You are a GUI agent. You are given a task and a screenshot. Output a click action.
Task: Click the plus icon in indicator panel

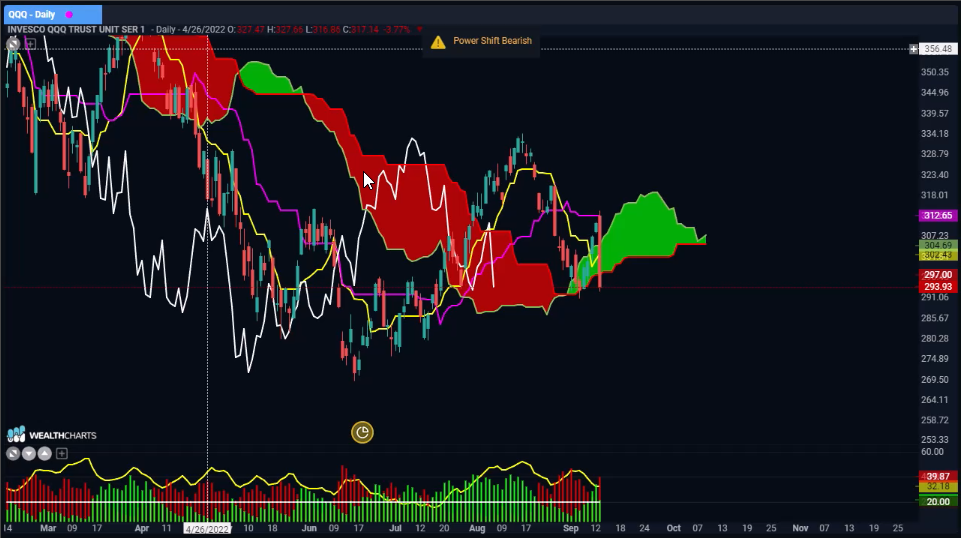coord(62,453)
